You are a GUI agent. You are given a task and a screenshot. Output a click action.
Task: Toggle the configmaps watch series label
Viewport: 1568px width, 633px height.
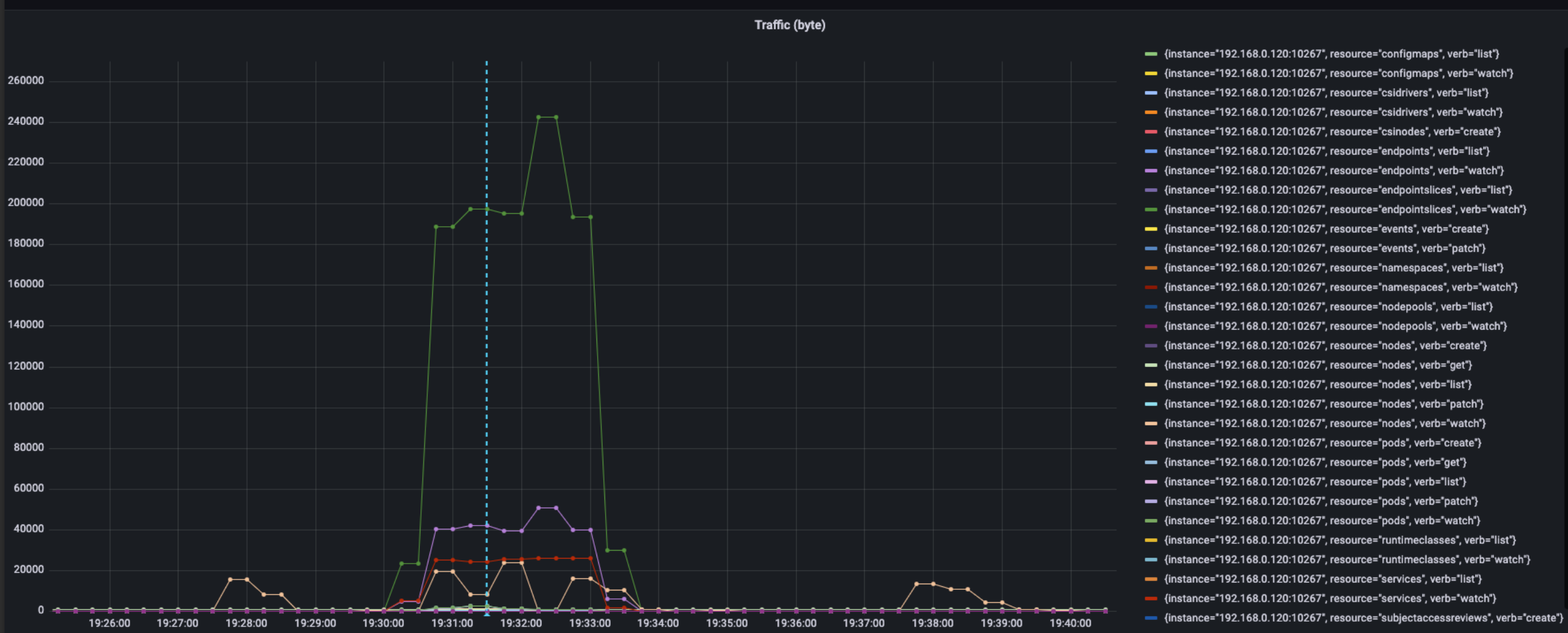click(x=1338, y=73)
